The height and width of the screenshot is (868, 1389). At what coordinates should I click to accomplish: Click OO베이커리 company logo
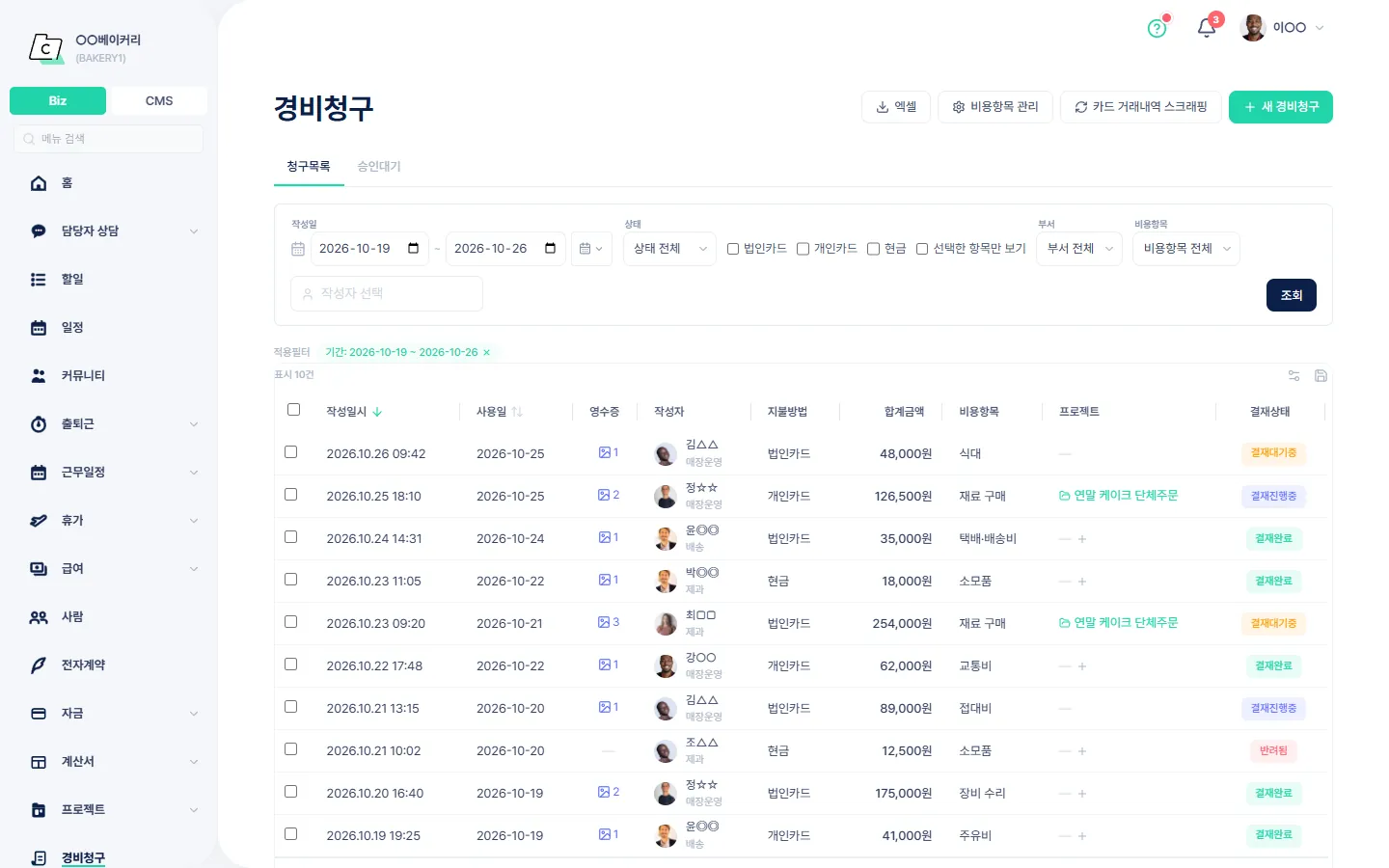[x=45, y=47]
